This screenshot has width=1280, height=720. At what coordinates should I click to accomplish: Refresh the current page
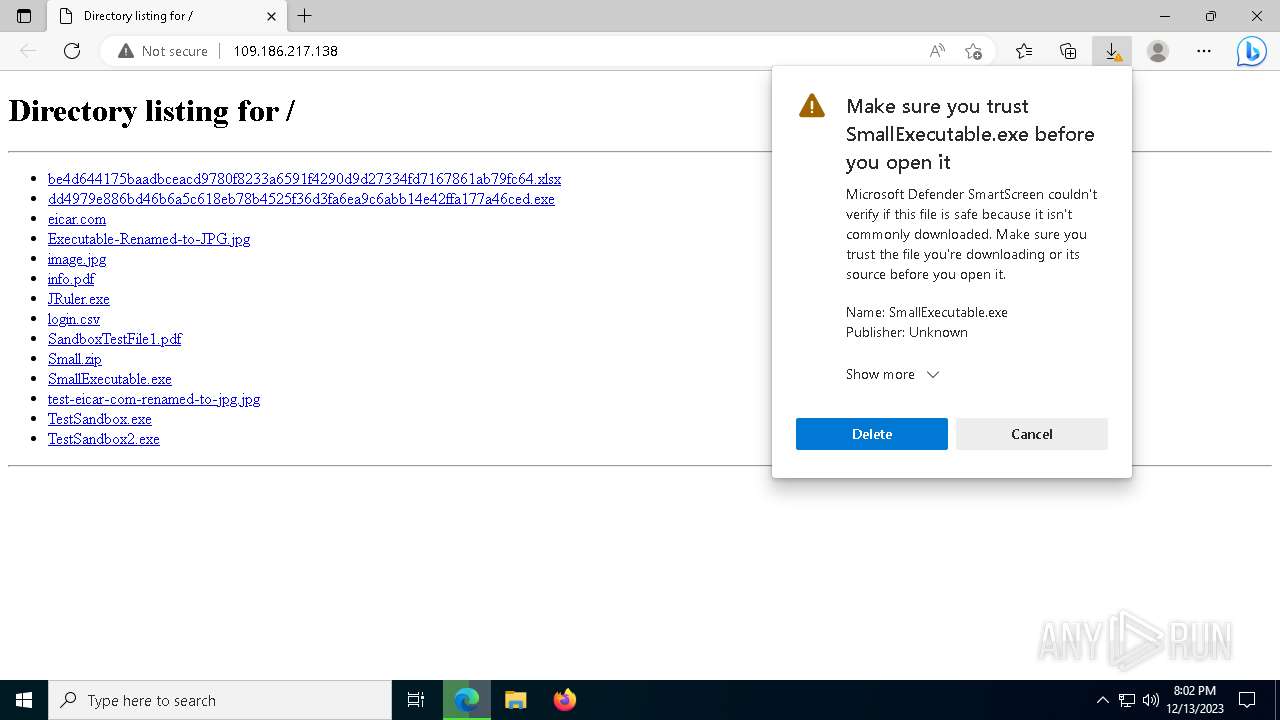coord(72,51)
